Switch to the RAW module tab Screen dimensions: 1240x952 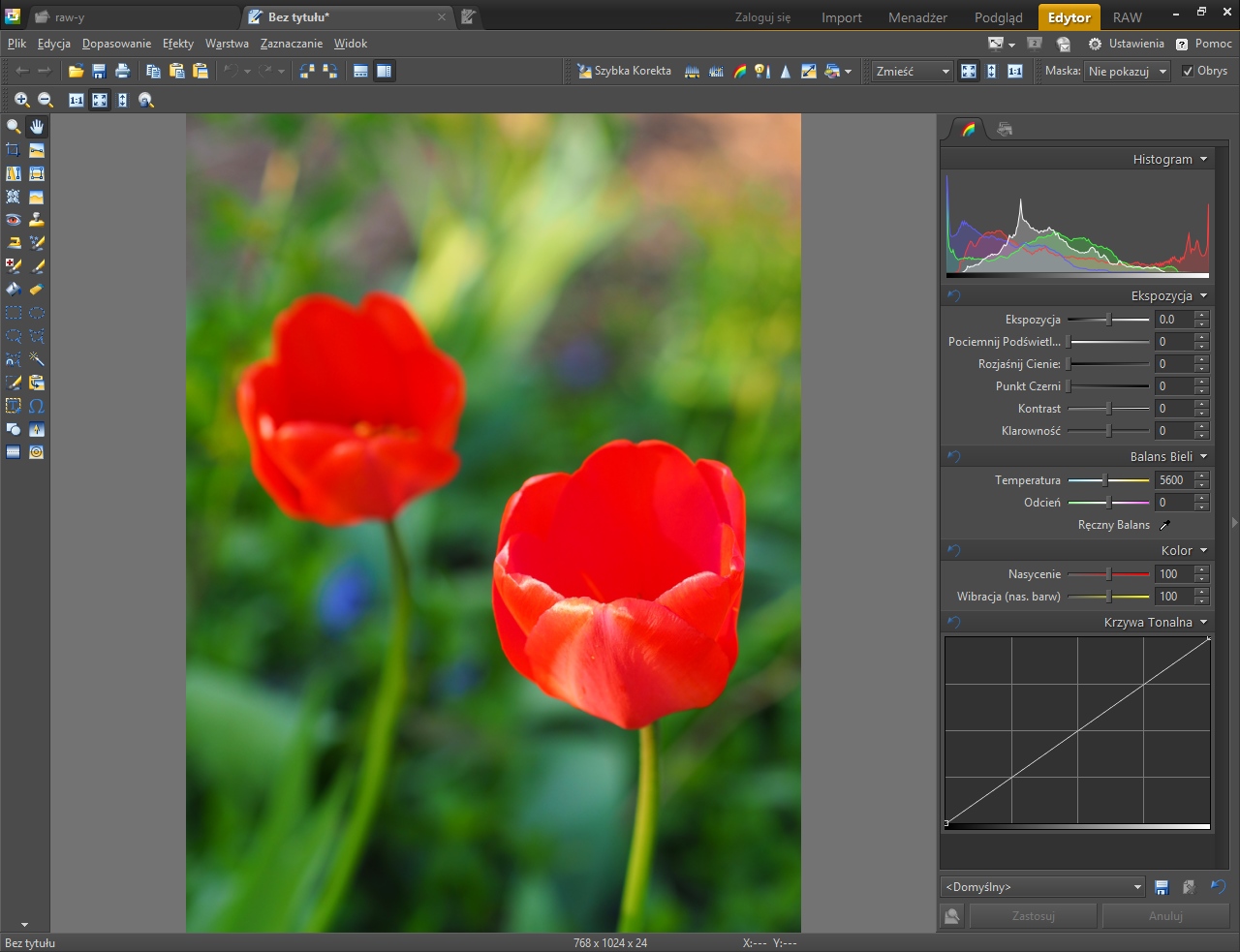click(1127, 17)
